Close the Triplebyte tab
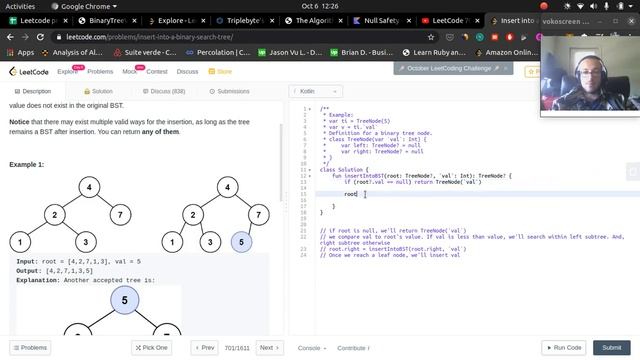 [x=272, y=20]
